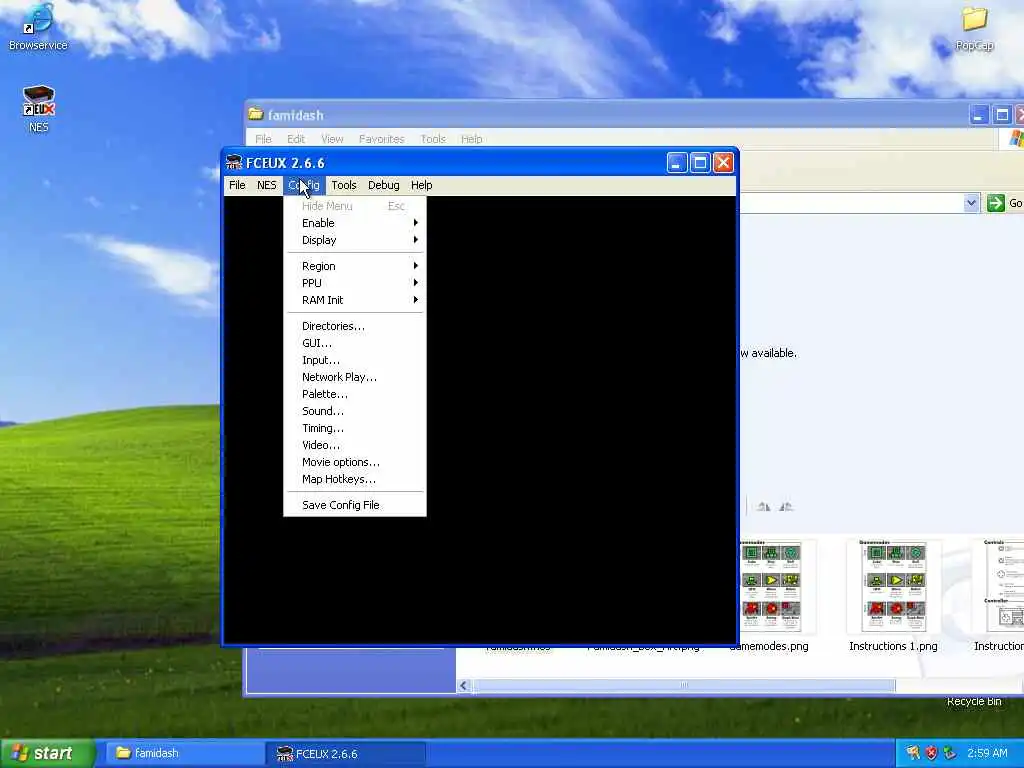This screenshot has height=768, width=1024.
Task: Choose Directories... from Config menu
Action: click(x=355, y=326)
